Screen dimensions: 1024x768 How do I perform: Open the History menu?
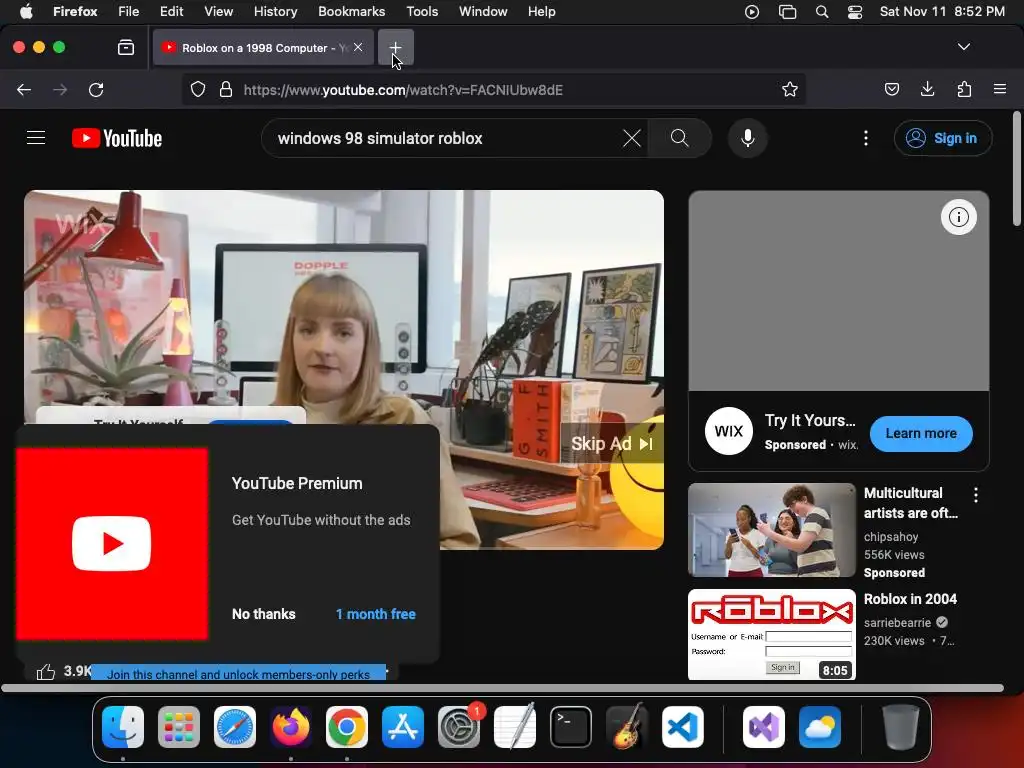[x=275, y=12]
